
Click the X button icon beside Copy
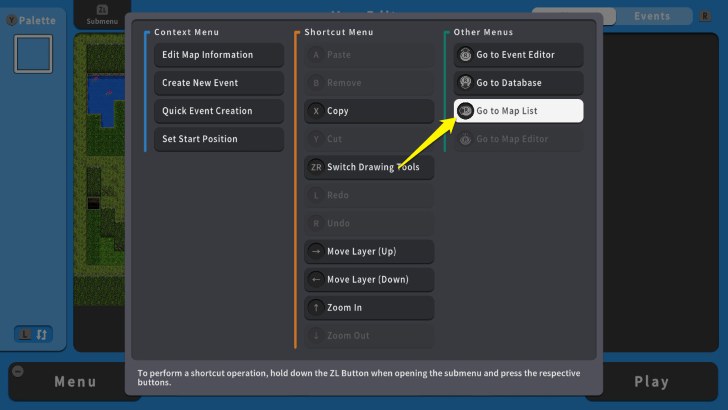316,111
